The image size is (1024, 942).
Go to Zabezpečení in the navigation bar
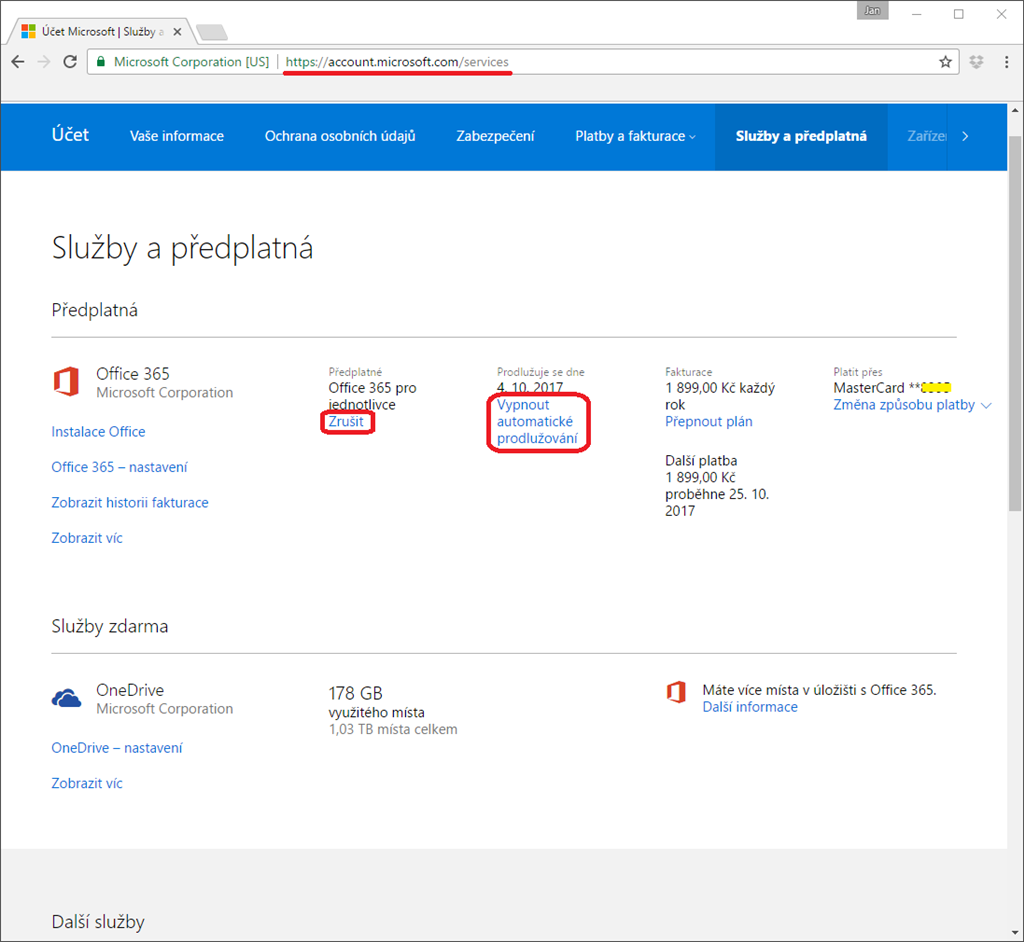[x=495, y=136]
